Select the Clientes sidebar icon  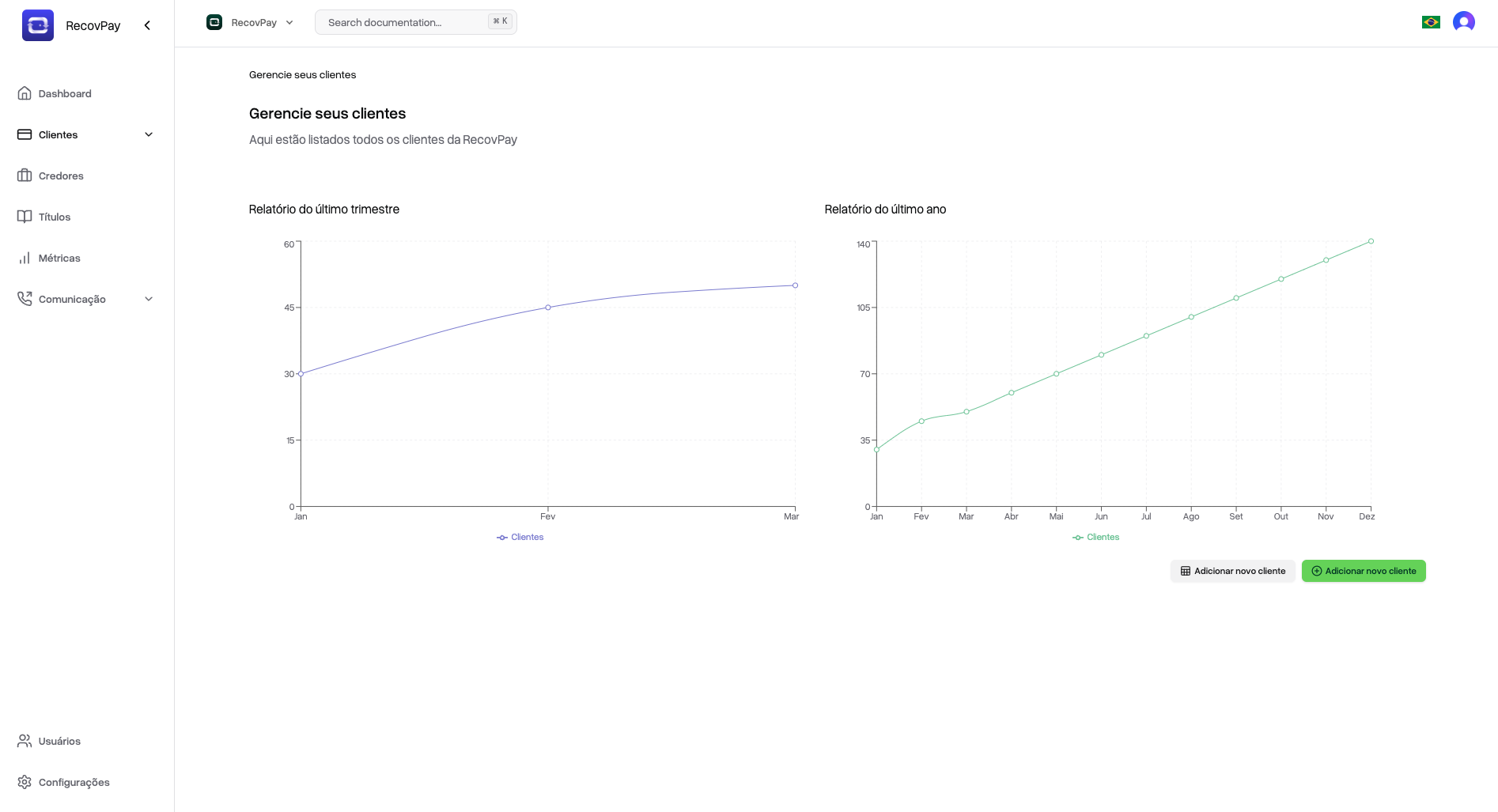pyautogui.click(x=25, y=134)
